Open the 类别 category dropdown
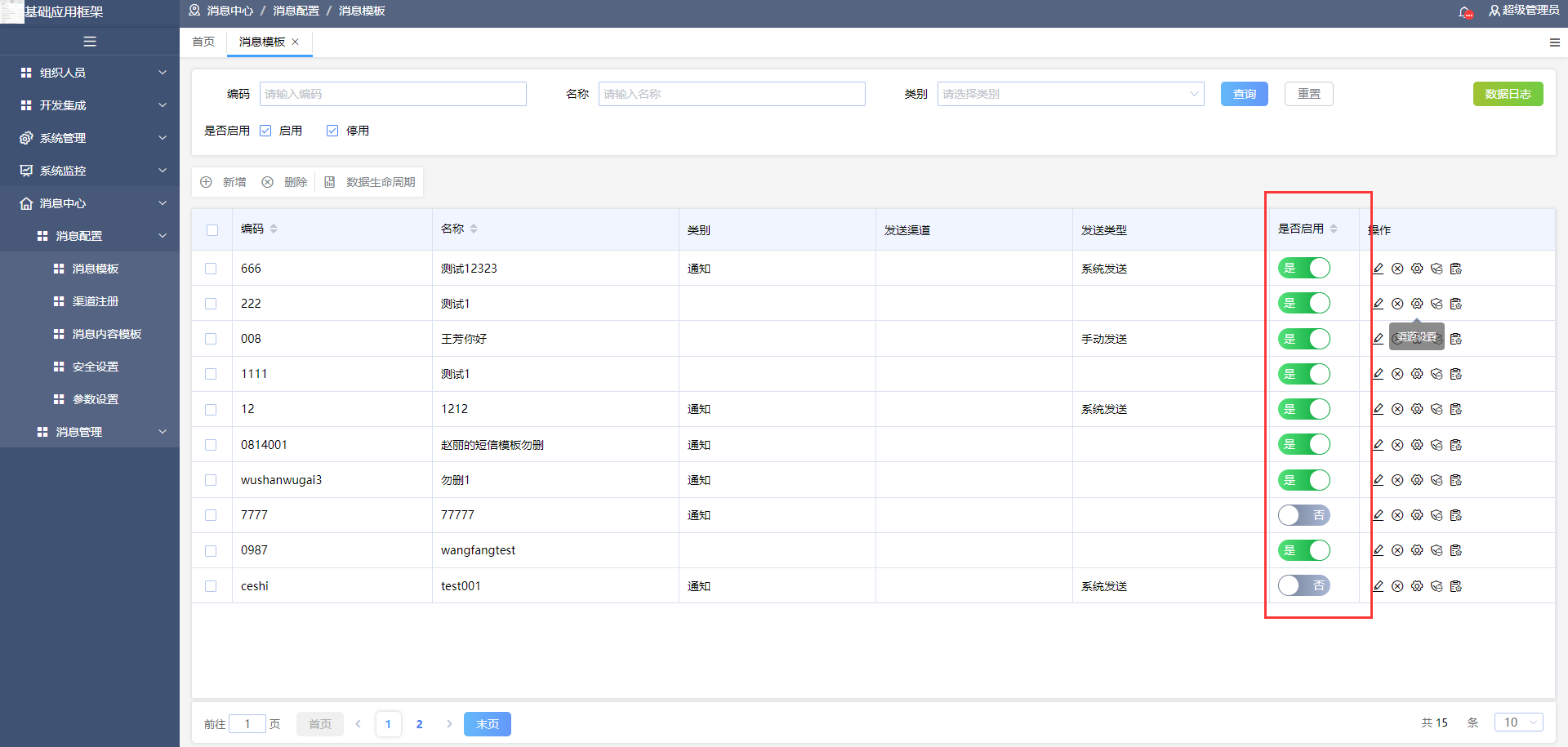 (1071, 94)
